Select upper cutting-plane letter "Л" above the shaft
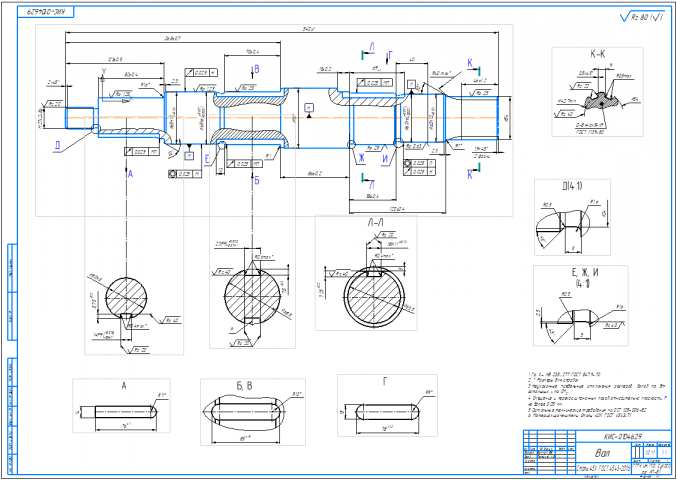Viewport: 677px width, 480px height. [372, 46]
